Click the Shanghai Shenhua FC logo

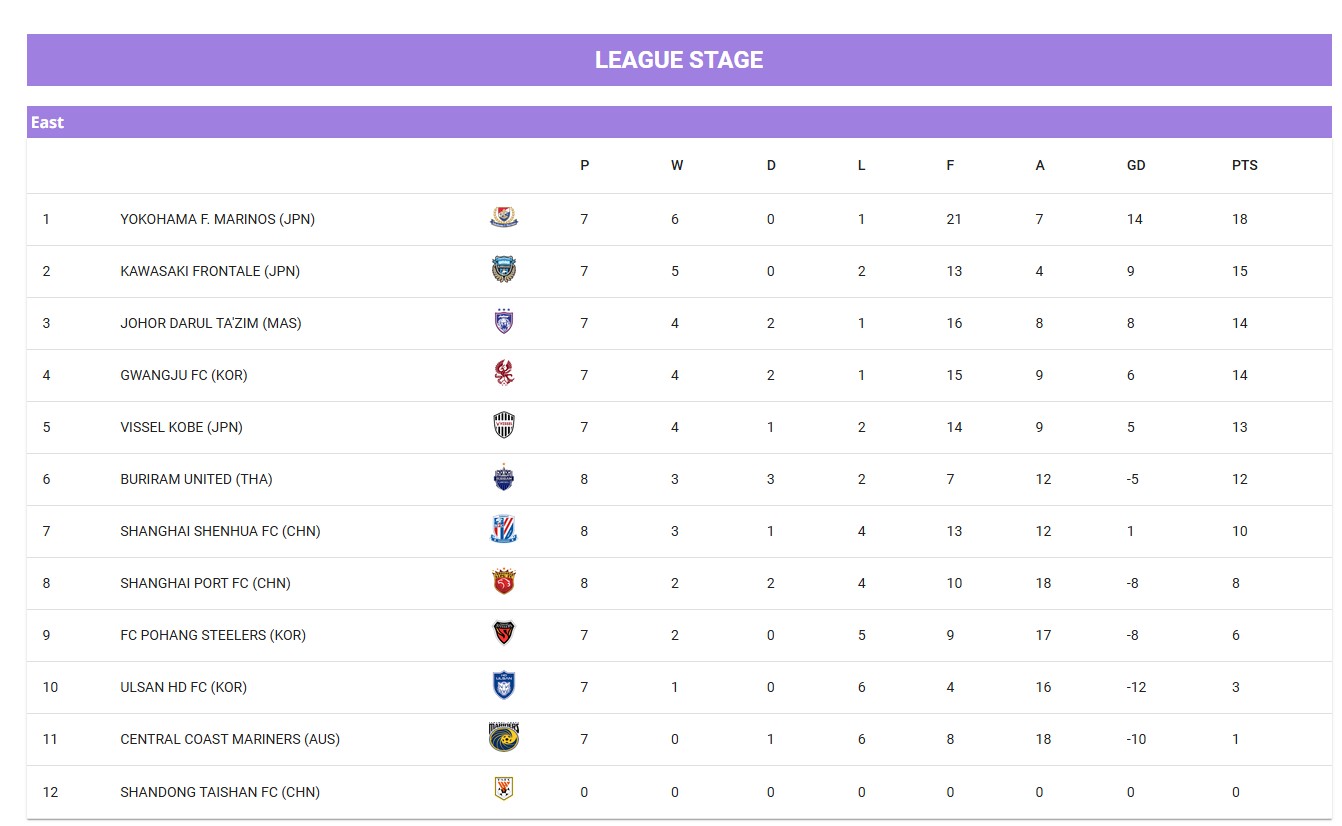(504, 529)
